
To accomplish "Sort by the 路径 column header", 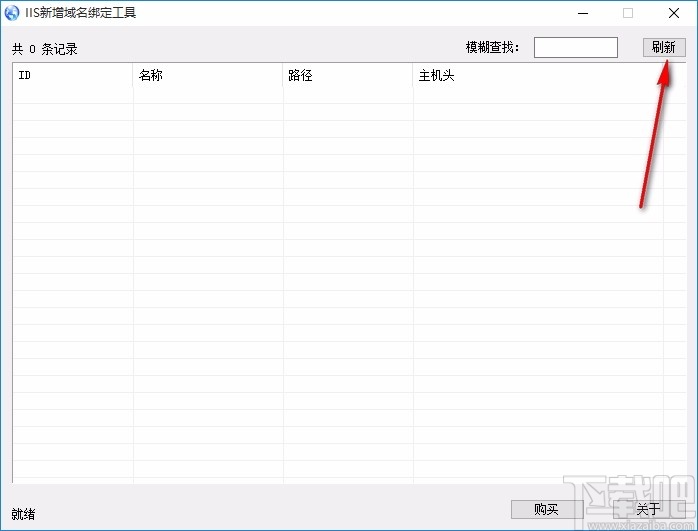I will click(348, 75).
